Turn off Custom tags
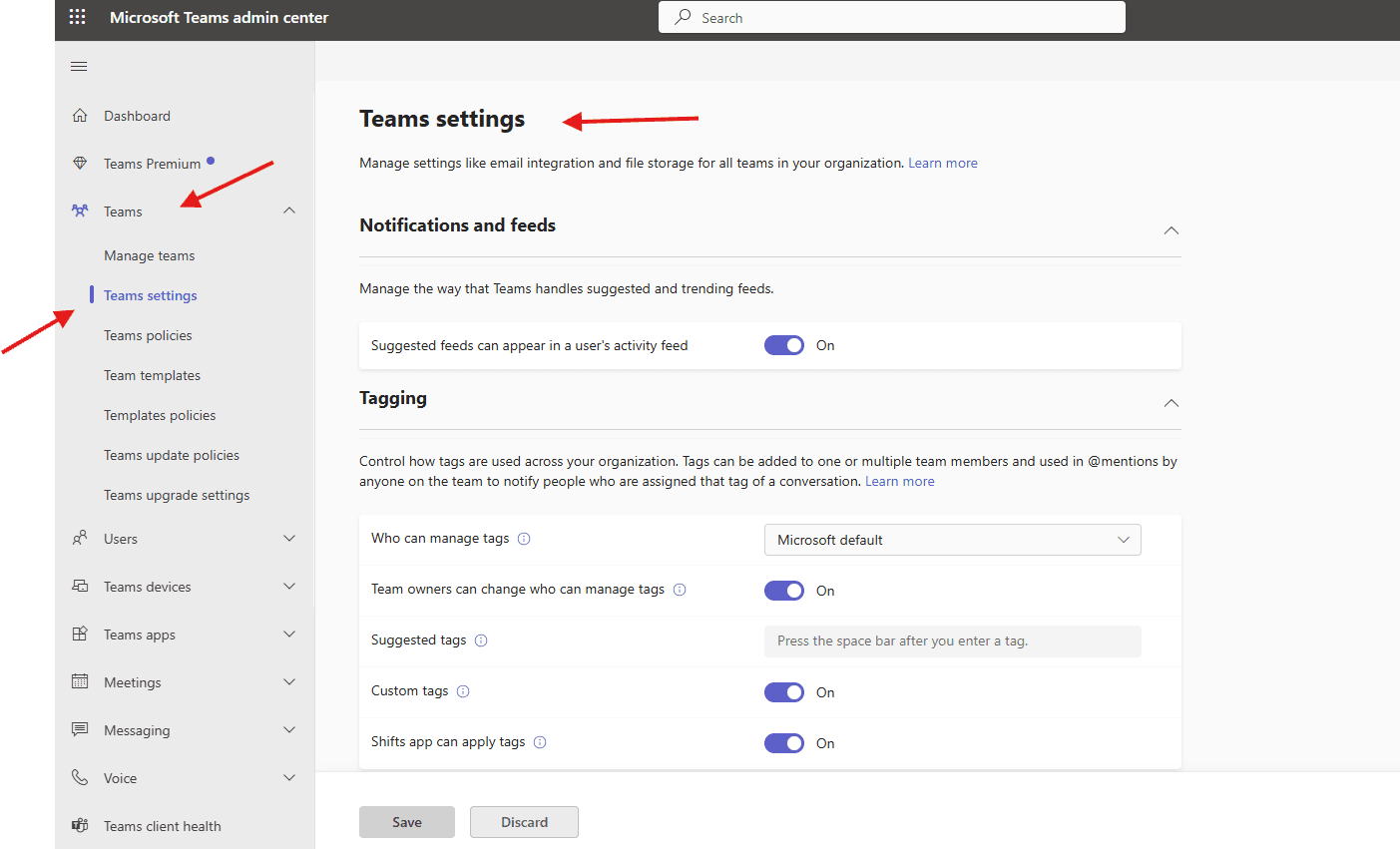The height and width of the screenshot is (849, 1400). click(784, 691)
